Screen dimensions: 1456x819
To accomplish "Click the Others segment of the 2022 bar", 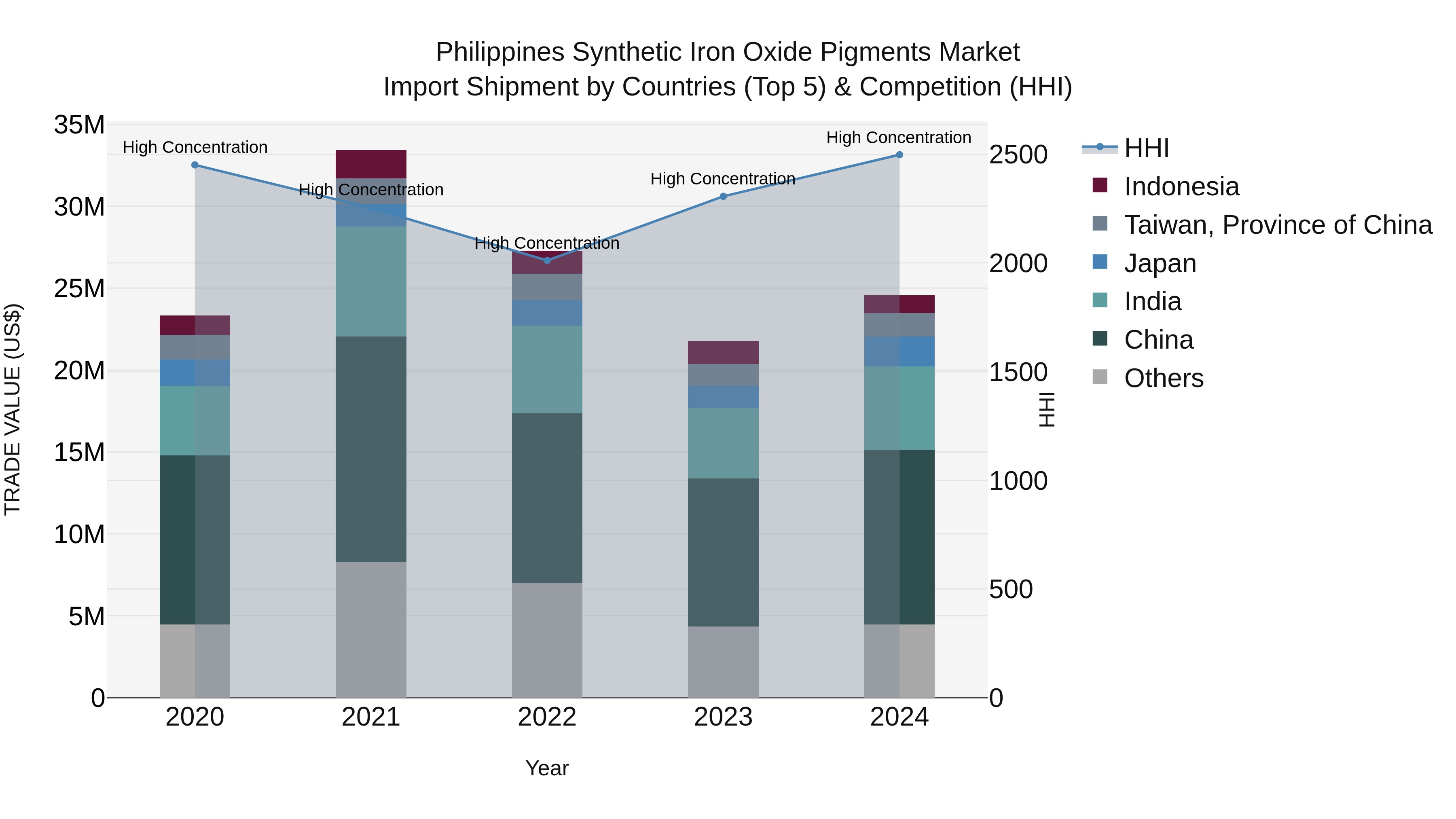I will (547, 640).
